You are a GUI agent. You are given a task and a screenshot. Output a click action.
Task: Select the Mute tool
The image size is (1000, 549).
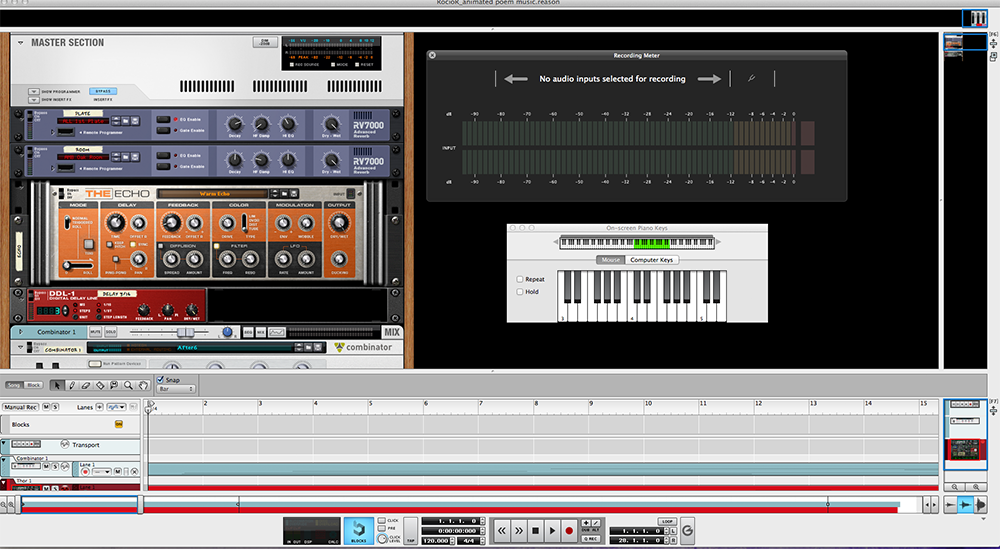pyautogui.click(x=114, y=385)
